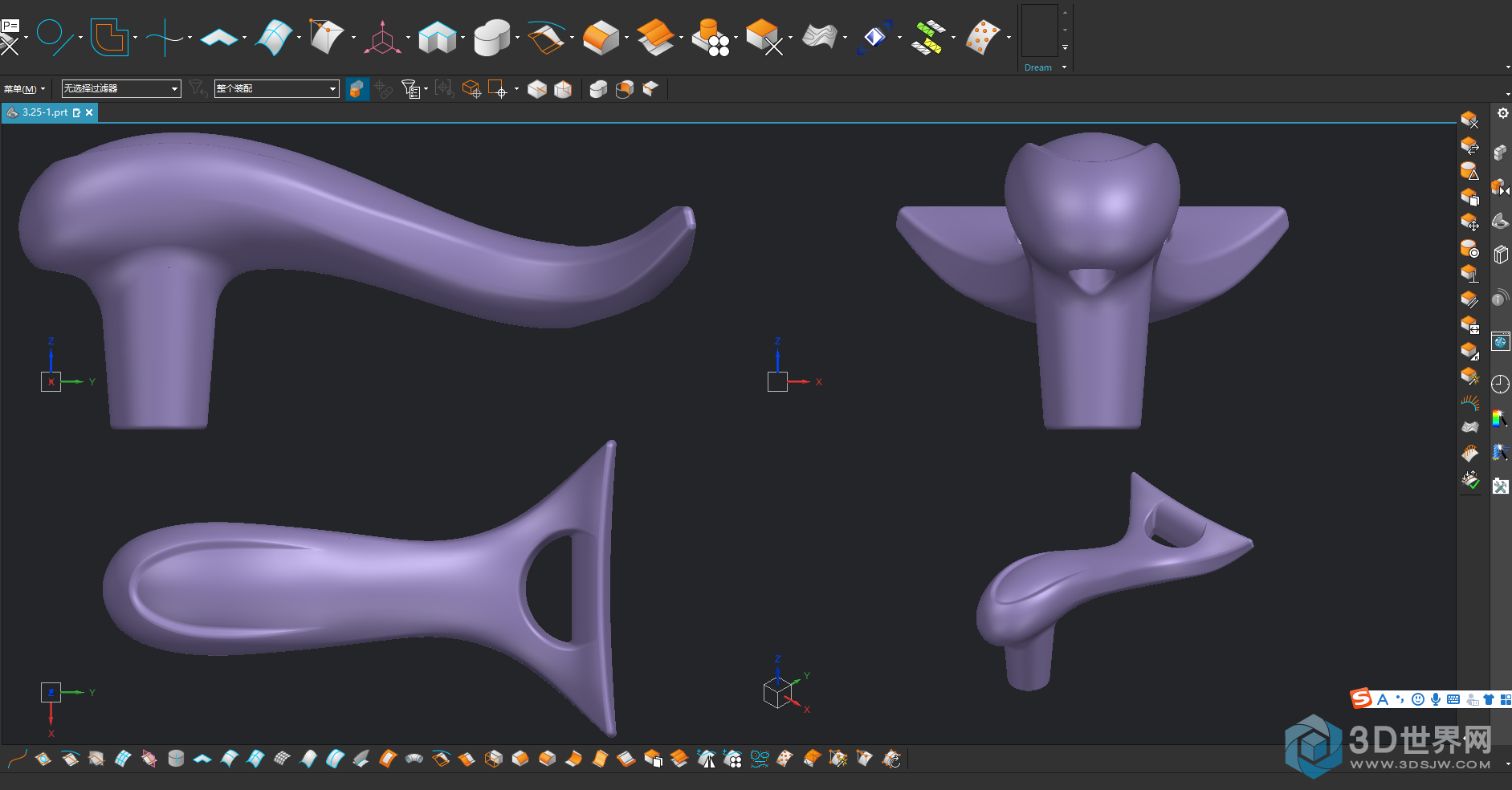Click the move face cube with arrows icon
The width and height of the screenshot is (1512, 790).
[x=1469, y=222]
